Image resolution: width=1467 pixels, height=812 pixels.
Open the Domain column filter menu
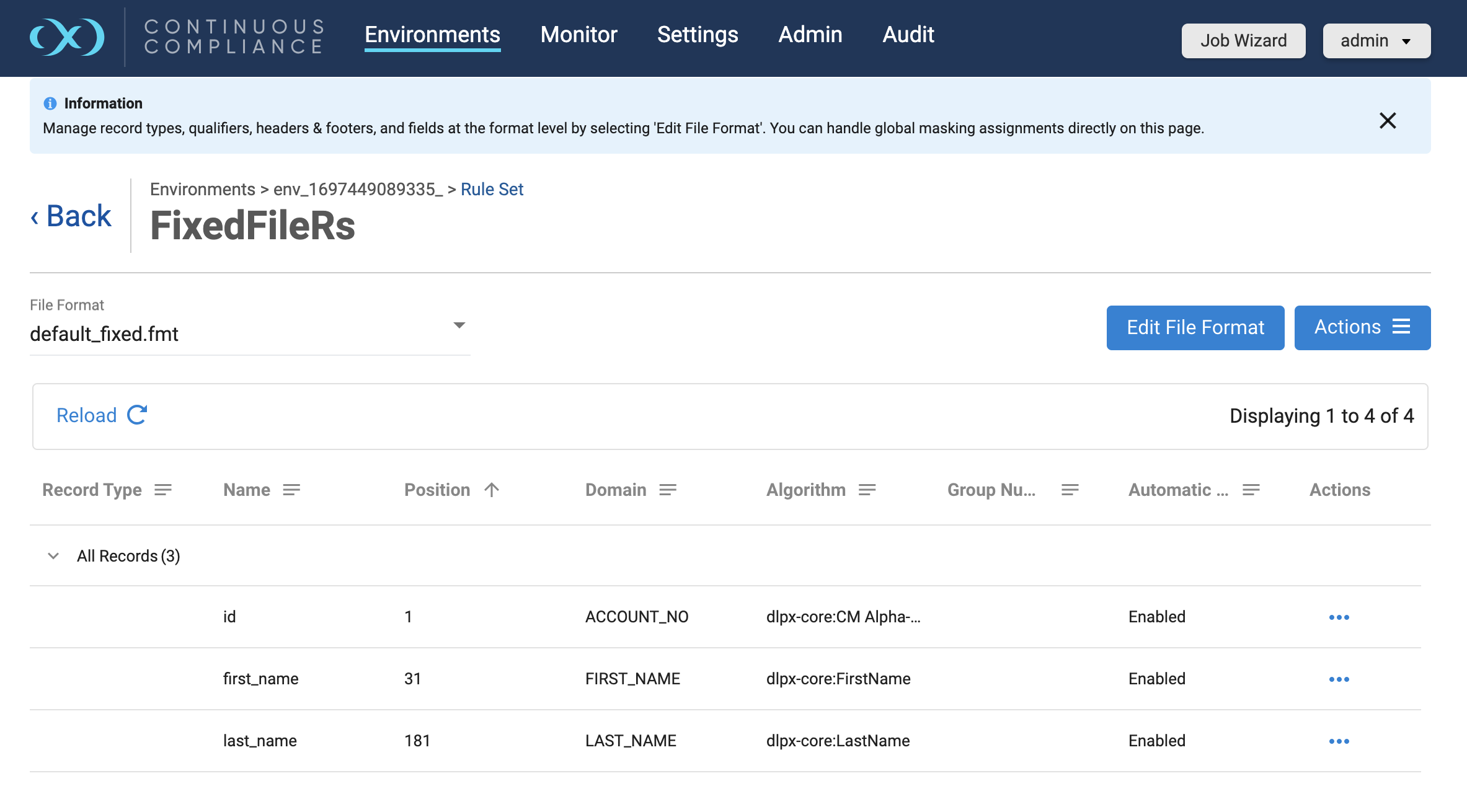pyautogui.click(x=668, y=490)
